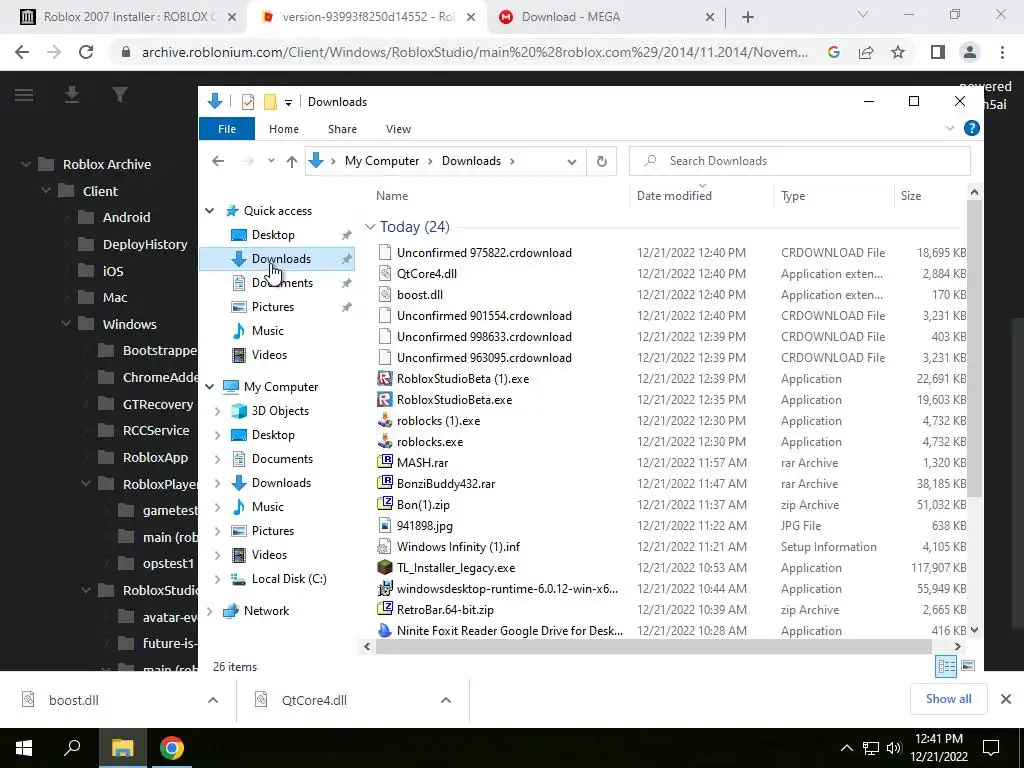Open taskbar search magnifier
The width and height of the screenshot is (1024, 768).
(72, 748)
